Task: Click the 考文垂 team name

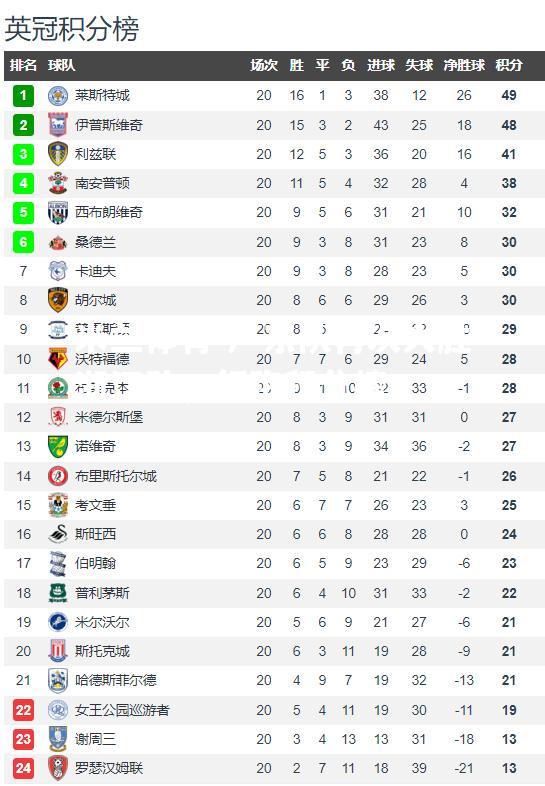Action: (x=95, y=505)
